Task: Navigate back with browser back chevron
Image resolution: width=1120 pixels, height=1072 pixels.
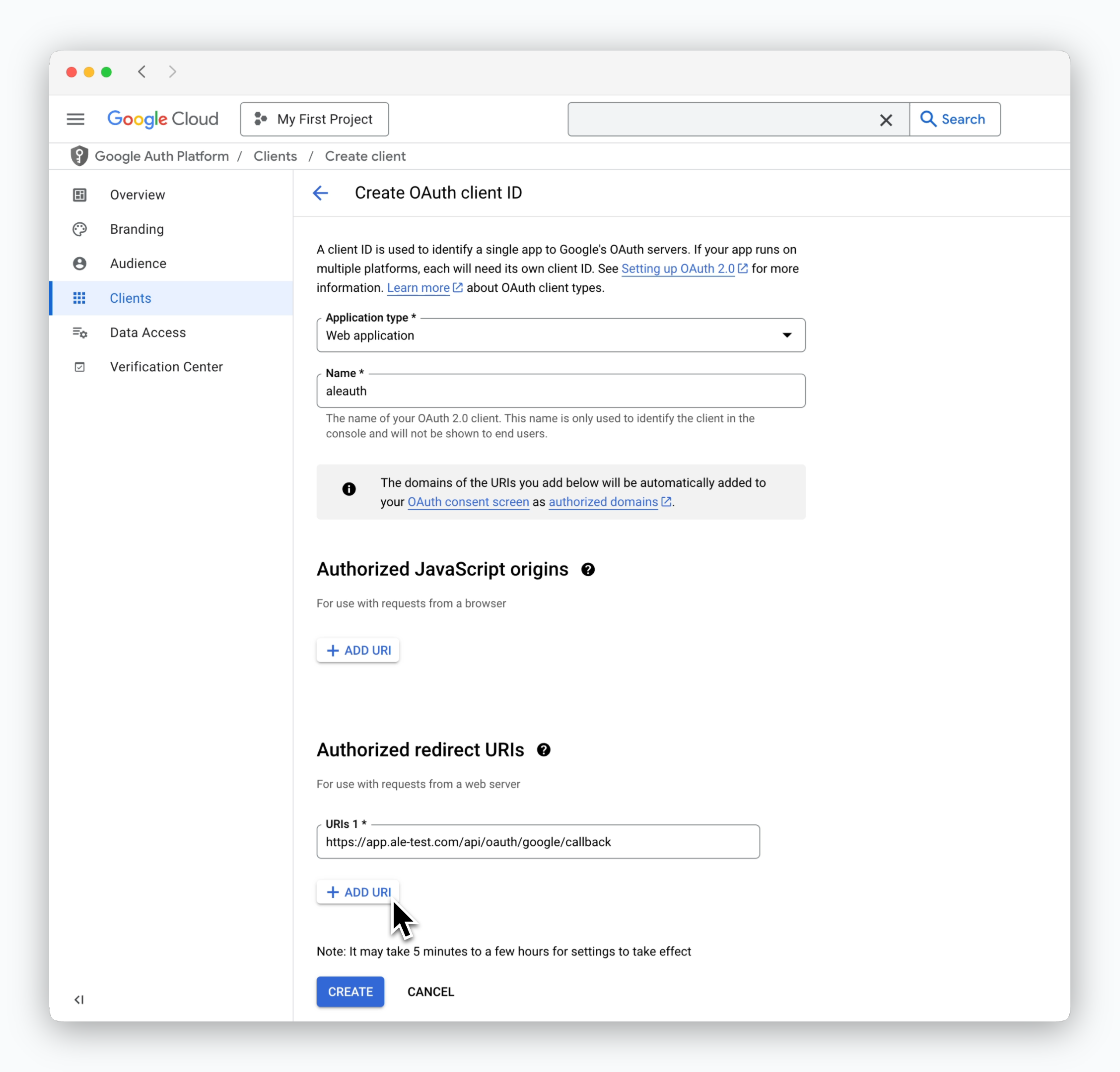Action: coord(141,71)
